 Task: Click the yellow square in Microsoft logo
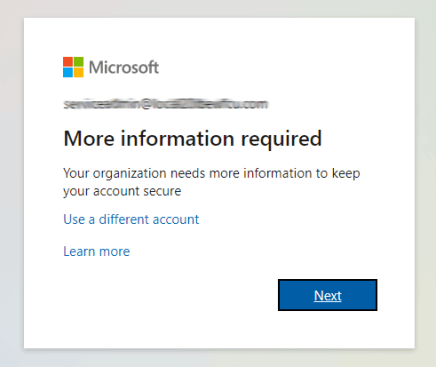[x=79, y=72]
